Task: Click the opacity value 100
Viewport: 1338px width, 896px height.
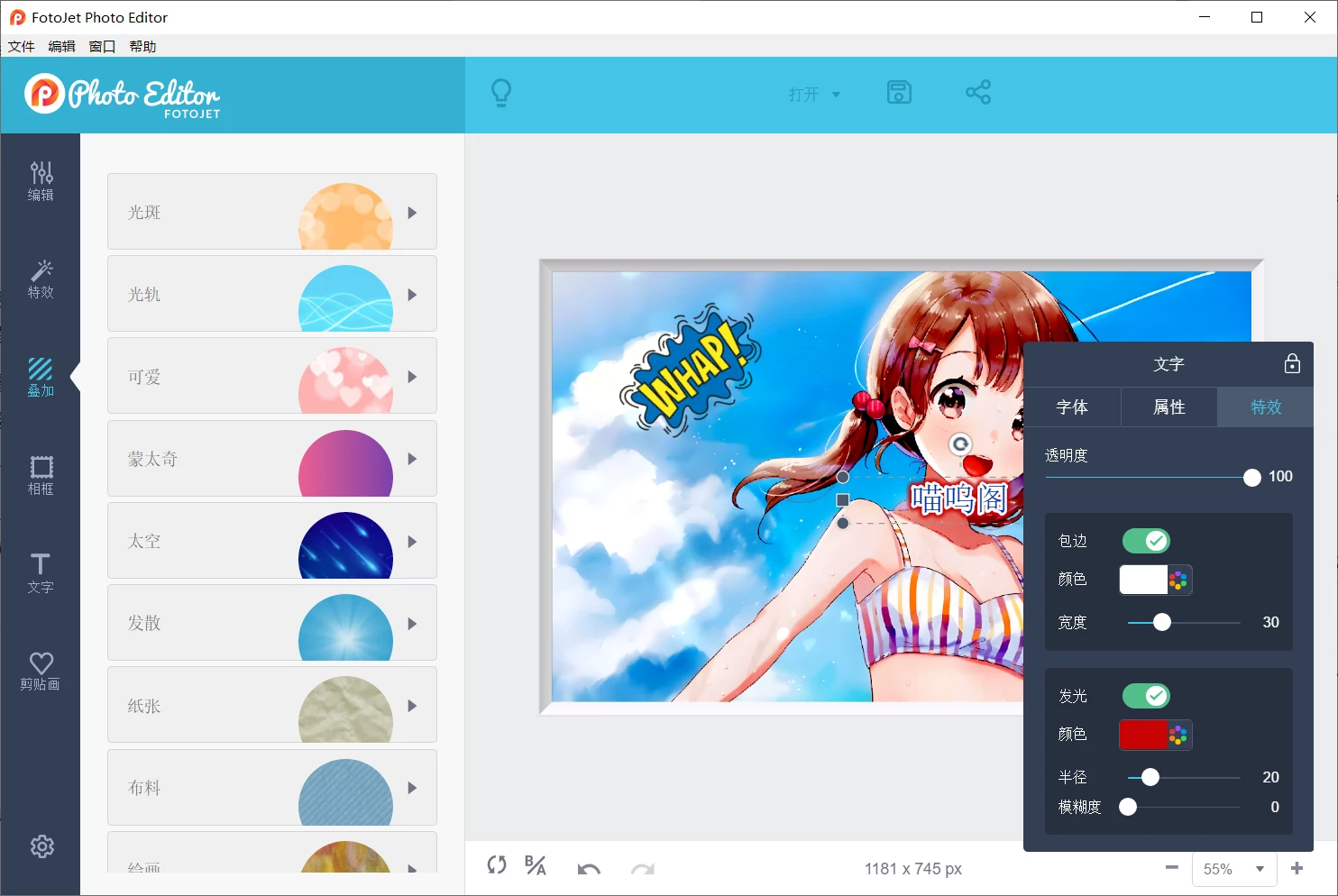Action: click(1280, 477)
